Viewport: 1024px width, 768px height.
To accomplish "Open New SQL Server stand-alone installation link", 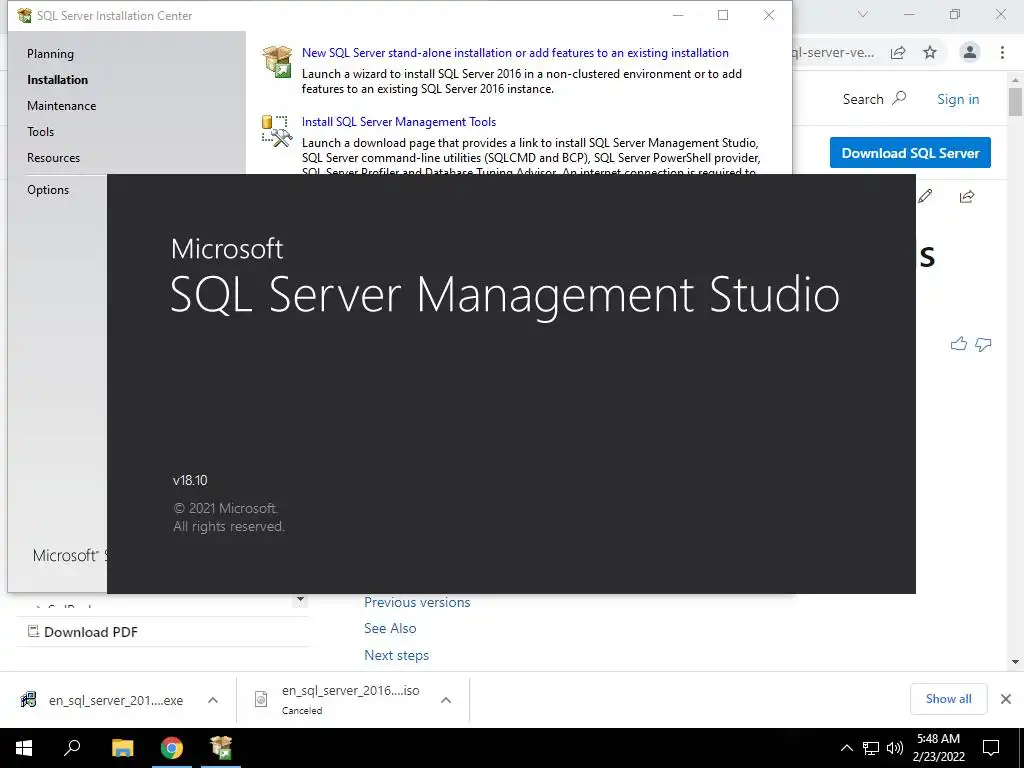I will (x=515, y=53).
